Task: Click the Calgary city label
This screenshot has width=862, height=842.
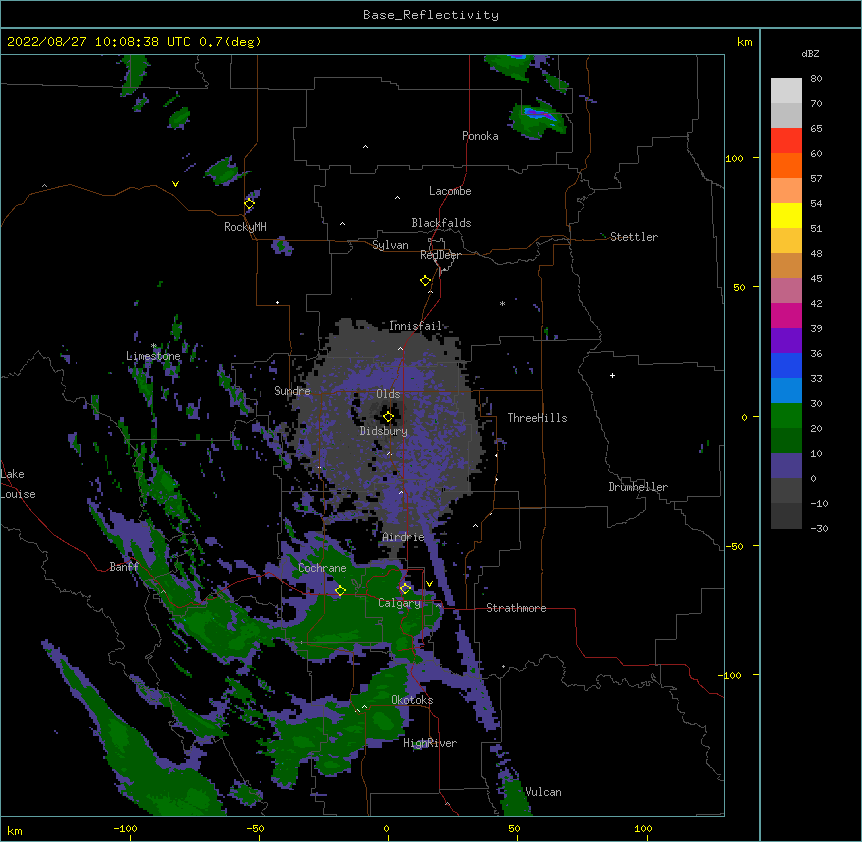Action: click(x=399, y=603)
